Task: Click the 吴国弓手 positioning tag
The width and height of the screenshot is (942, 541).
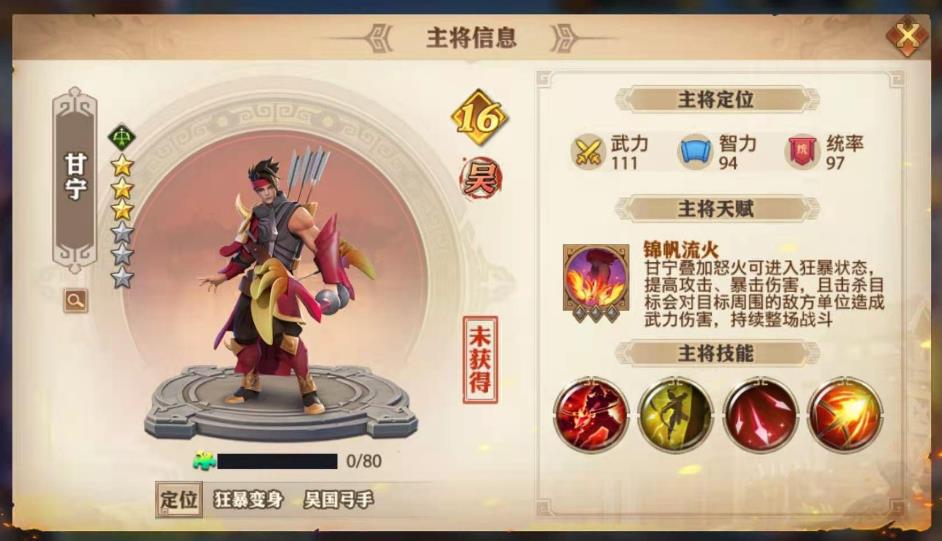Action: pos(338,500)
